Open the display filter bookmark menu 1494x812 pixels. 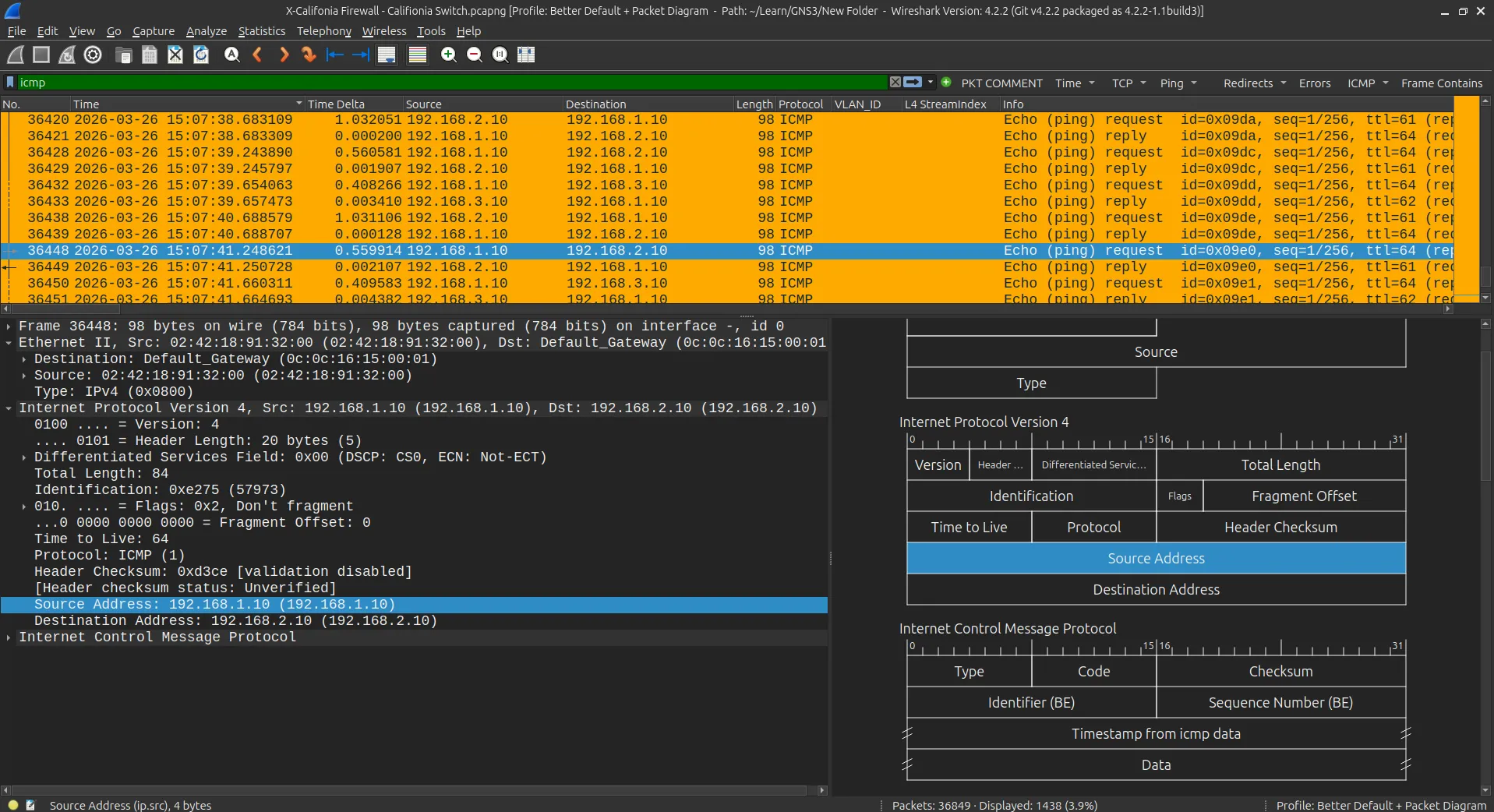click(x=10, y=82)
